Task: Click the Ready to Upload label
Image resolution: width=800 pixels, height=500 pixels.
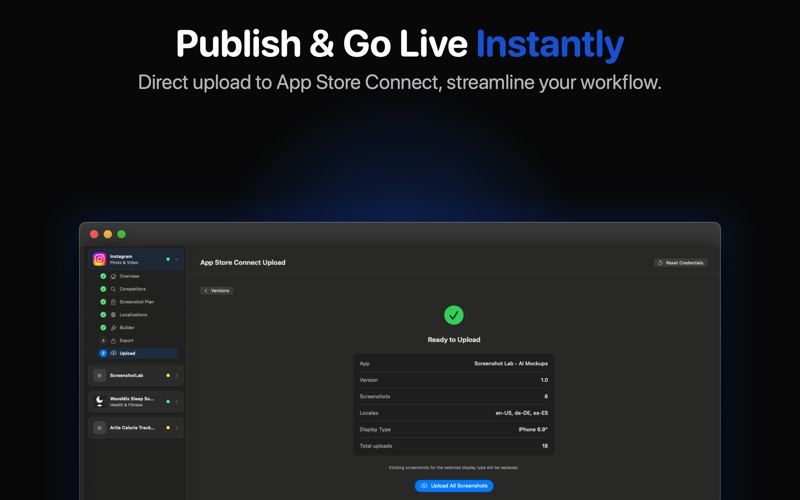Action: (454, 339)
